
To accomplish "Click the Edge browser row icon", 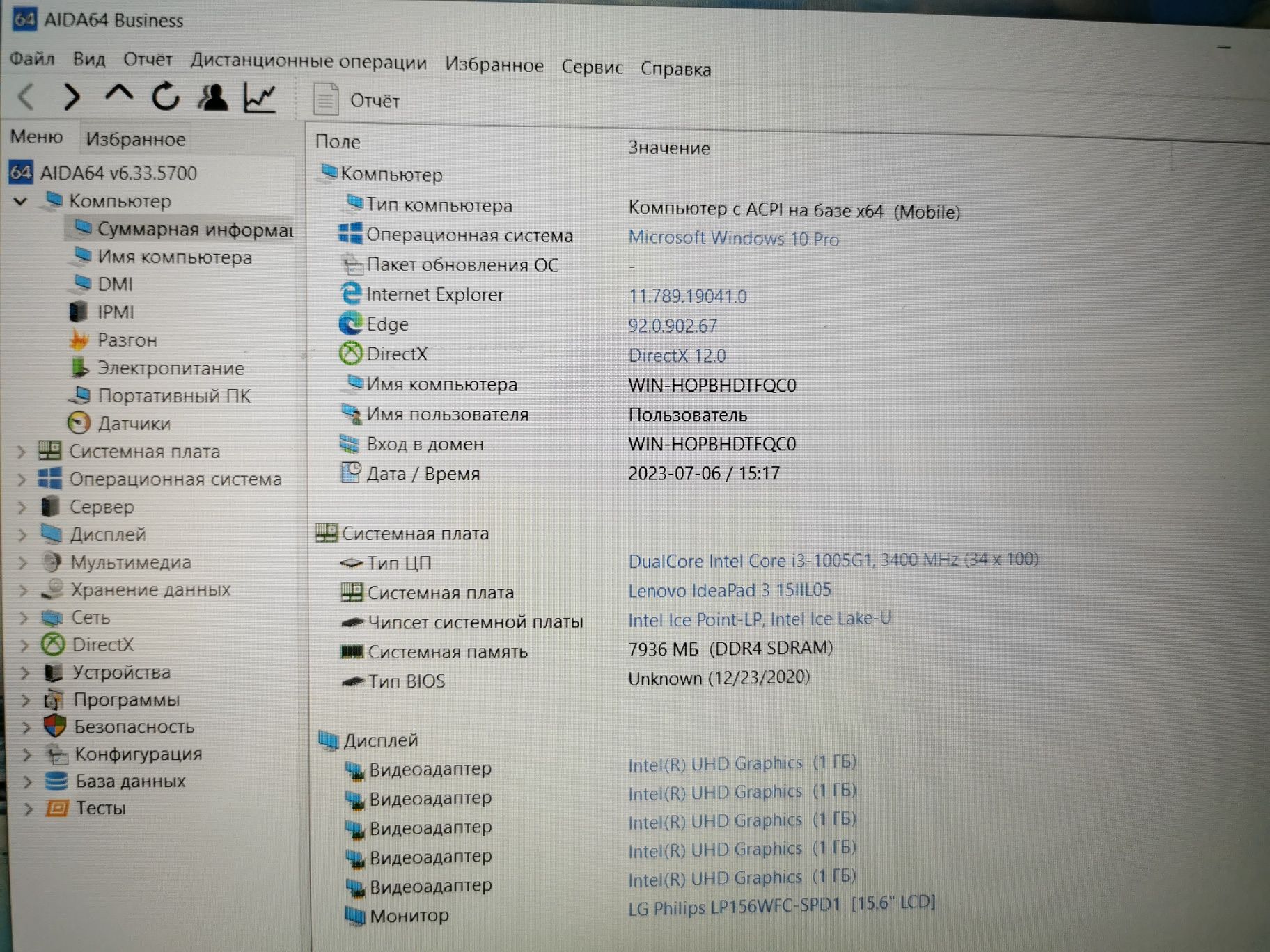I will (x=351, y=324).
